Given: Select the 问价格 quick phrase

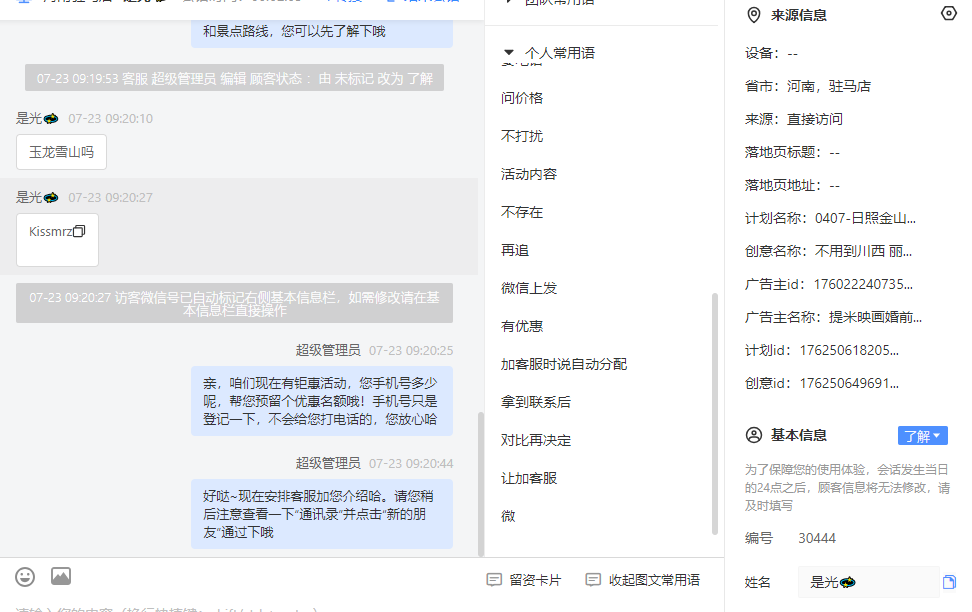Looking at the screenshot, I should tap(522, 98).
